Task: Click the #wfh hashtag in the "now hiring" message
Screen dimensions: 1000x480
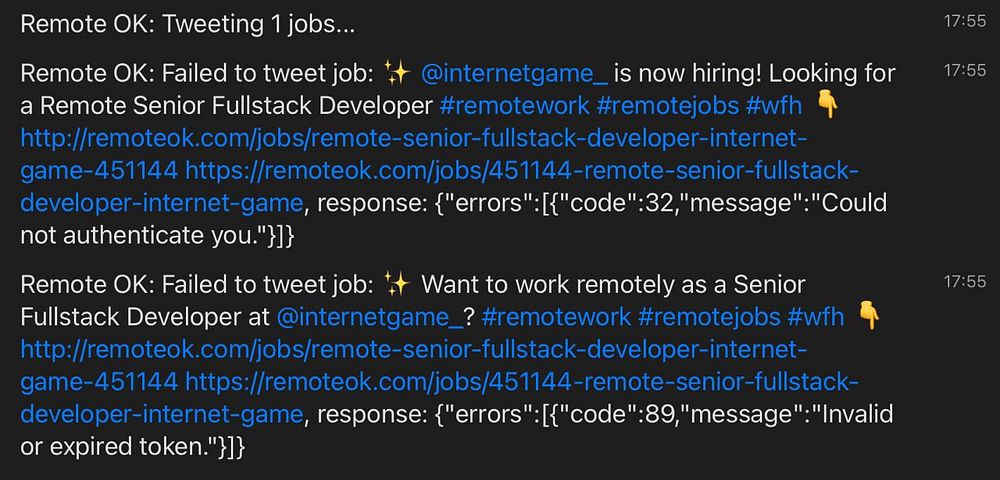Action: tap(778, 105)
